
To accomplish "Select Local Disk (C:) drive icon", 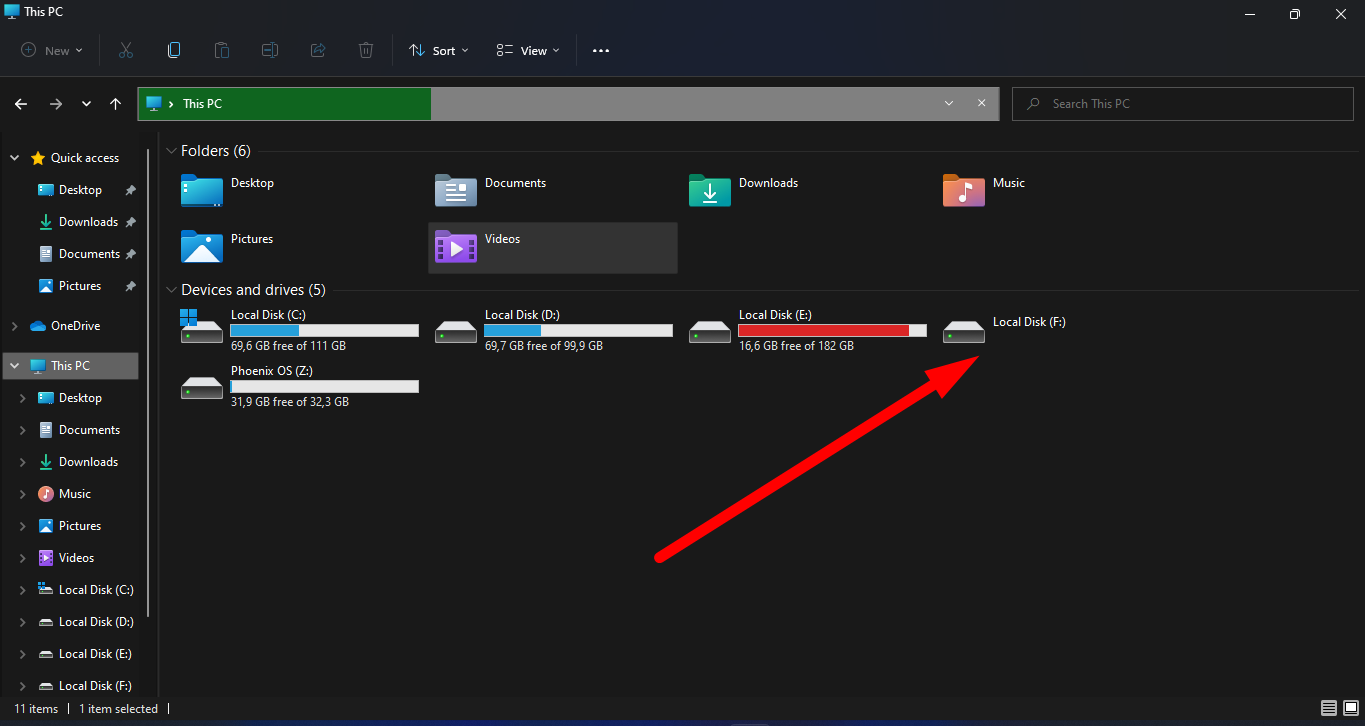I will point(202,326).
